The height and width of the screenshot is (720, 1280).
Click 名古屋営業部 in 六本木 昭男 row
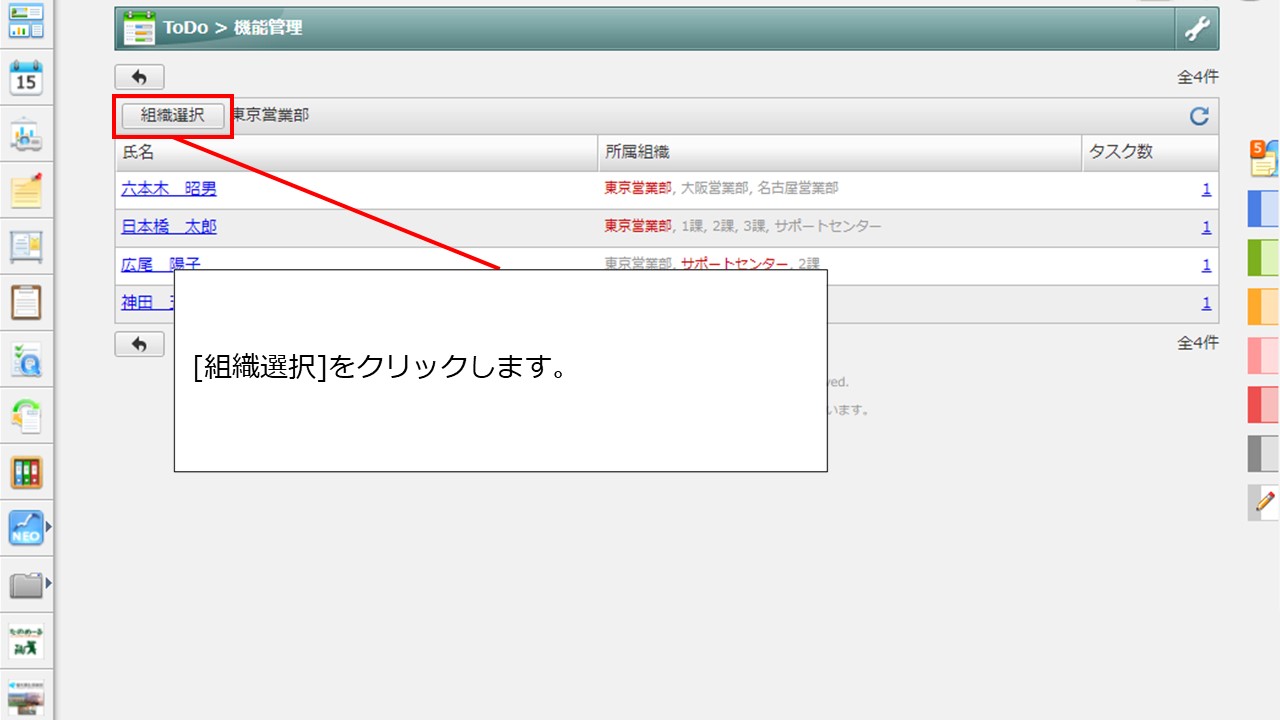(x=798, y=188)
